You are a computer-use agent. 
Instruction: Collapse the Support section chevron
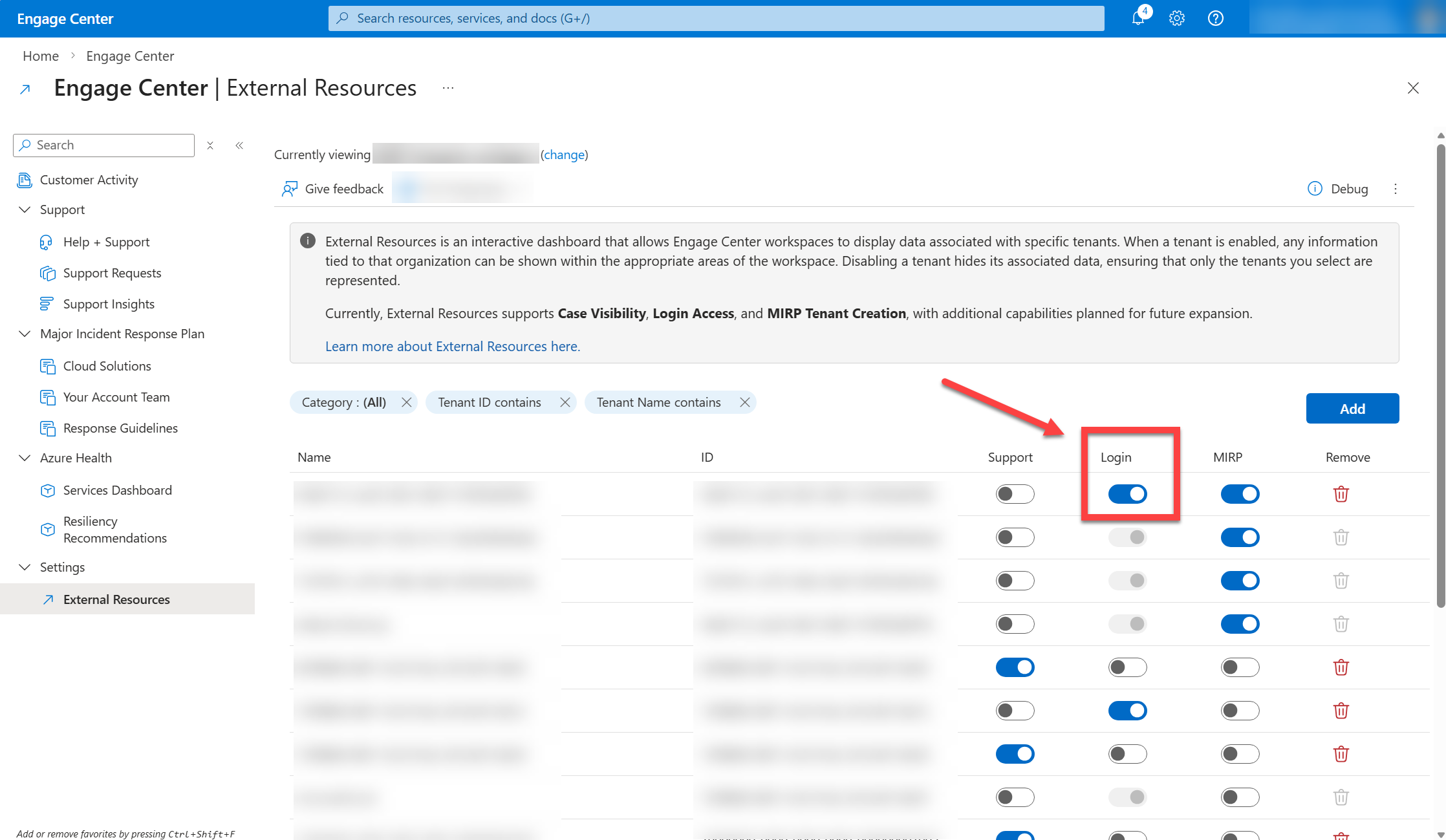click(25, 210)
